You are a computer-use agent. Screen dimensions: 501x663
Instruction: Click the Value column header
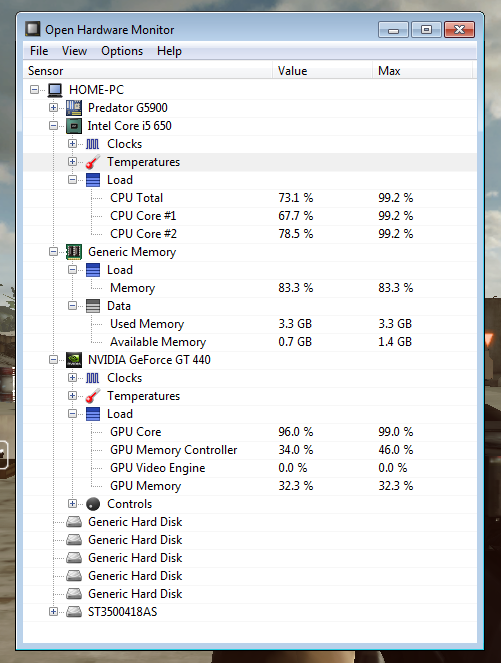tap(323, 71)
